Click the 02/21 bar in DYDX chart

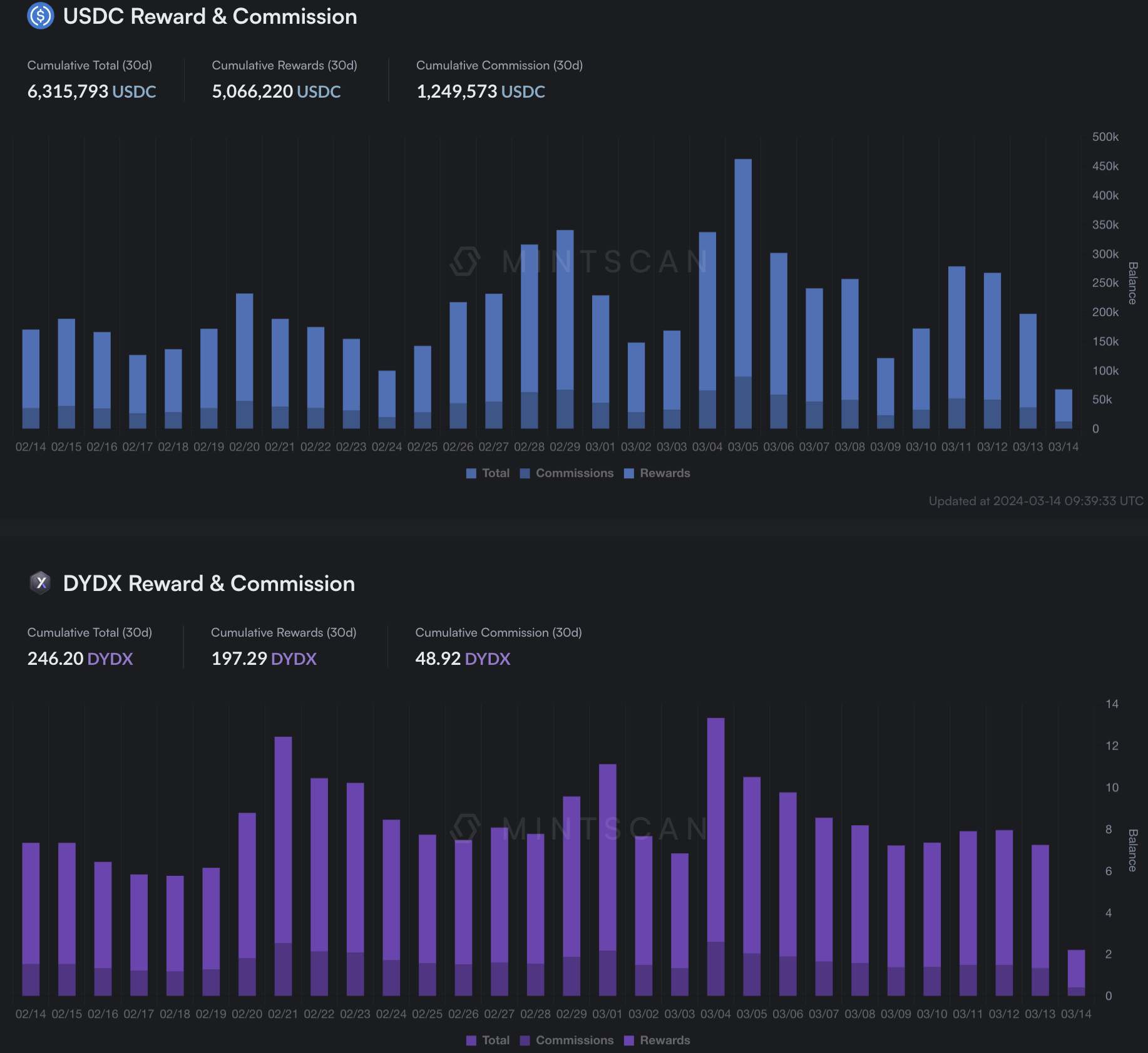283,866
